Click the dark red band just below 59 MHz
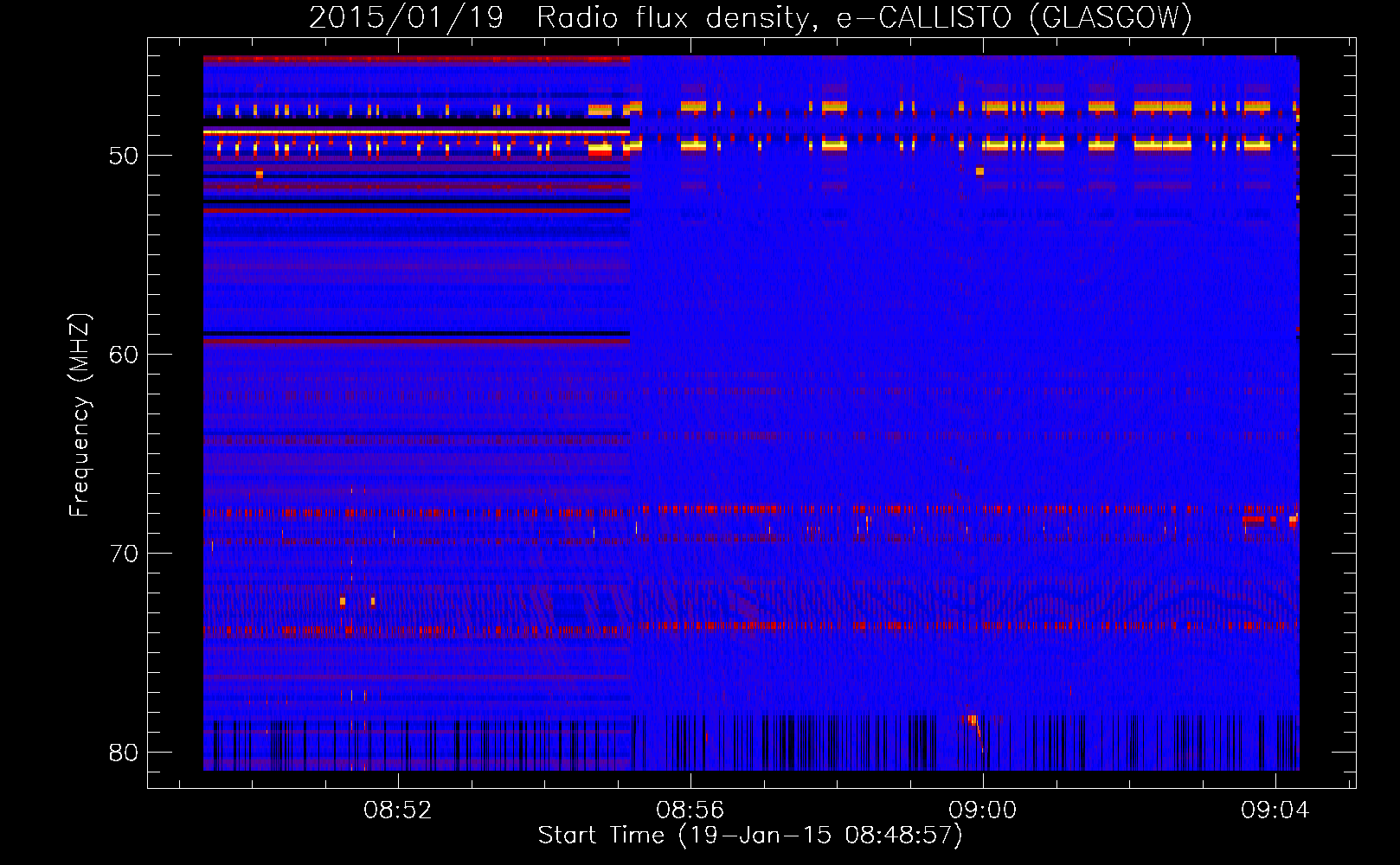 [x=416, y=342]
